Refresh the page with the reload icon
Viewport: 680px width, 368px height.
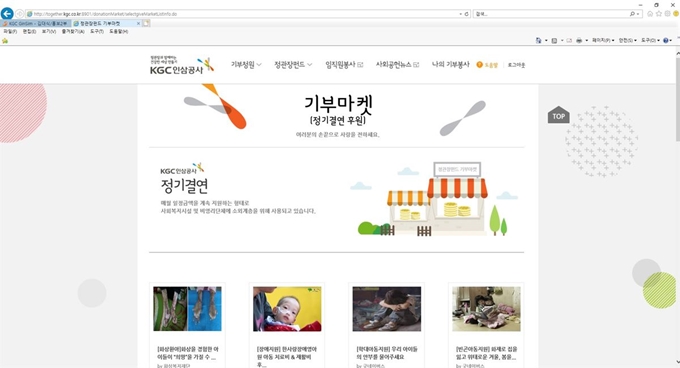pos(467,14)
